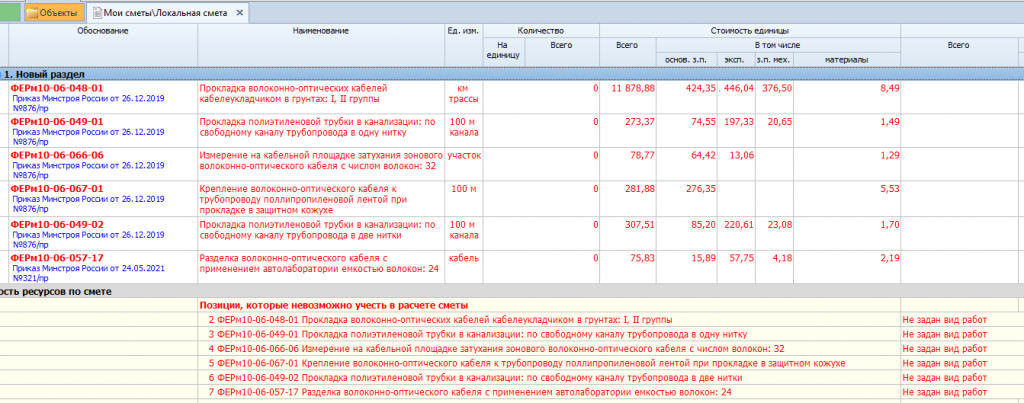Click machinist salary value 376,50

click(776, 88)
